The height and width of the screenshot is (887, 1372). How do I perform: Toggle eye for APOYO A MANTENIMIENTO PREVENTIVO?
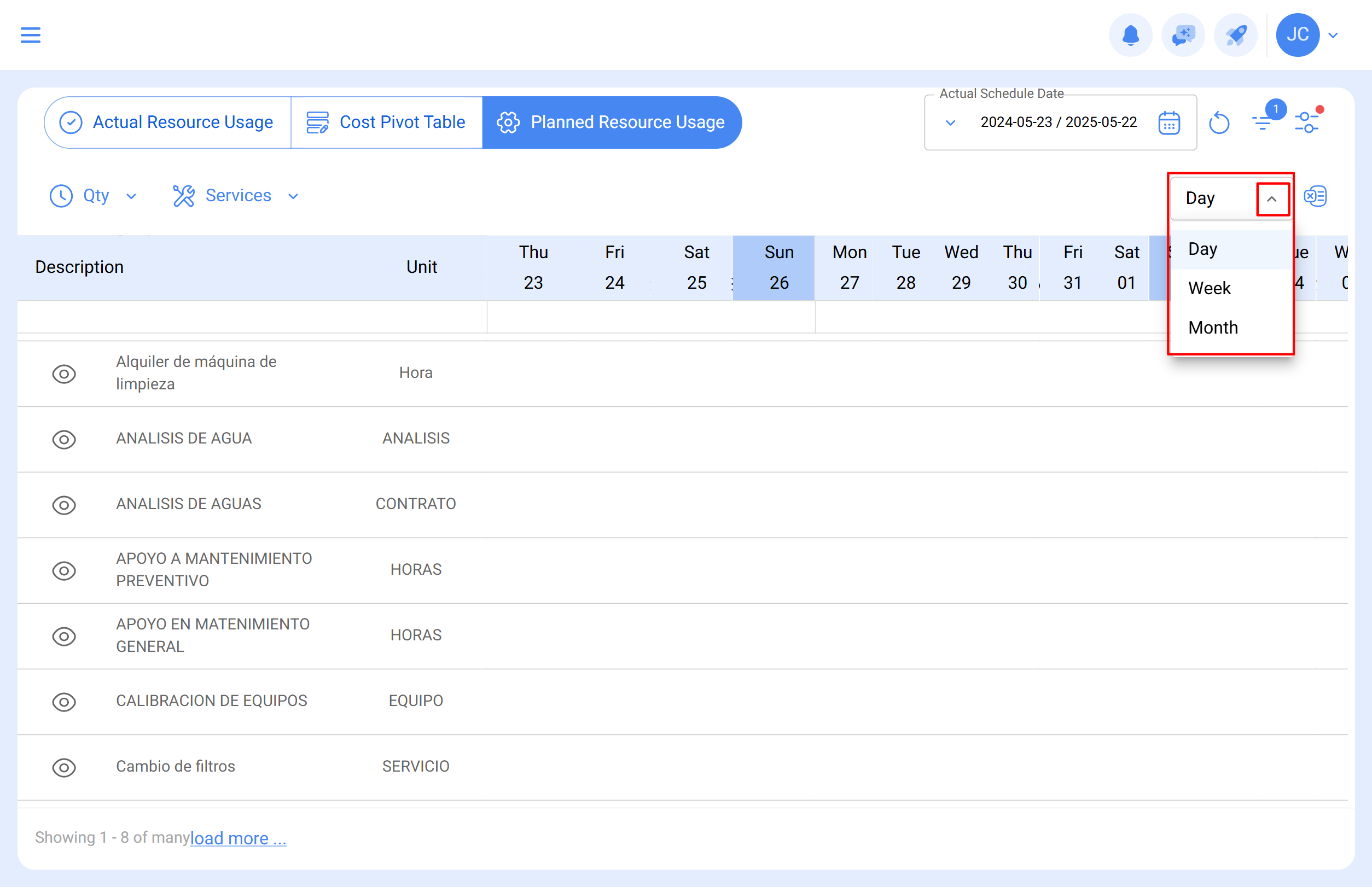(x=64, y=571)
